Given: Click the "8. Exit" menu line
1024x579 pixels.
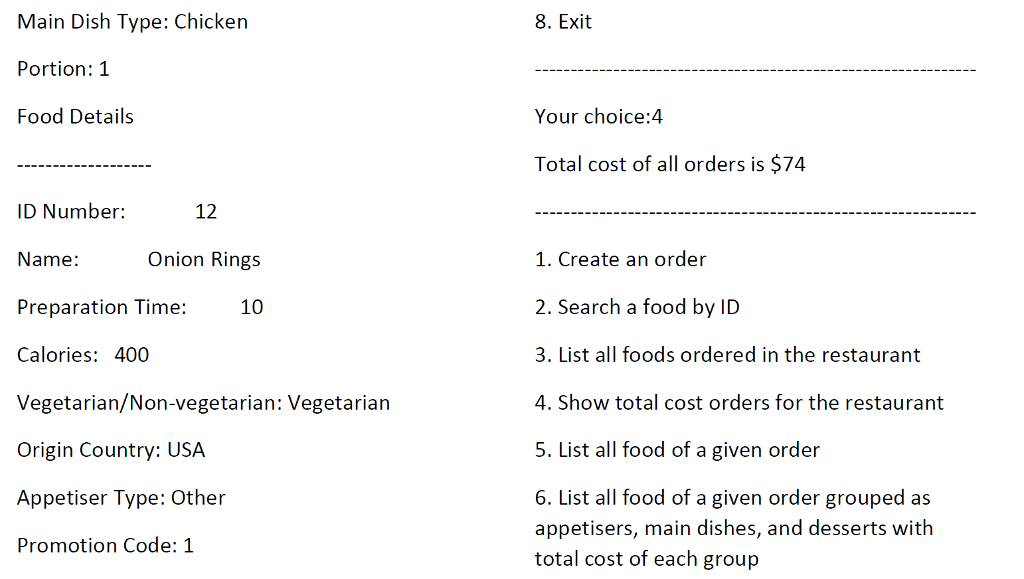Looking at the screenshot, I should 563,22.
